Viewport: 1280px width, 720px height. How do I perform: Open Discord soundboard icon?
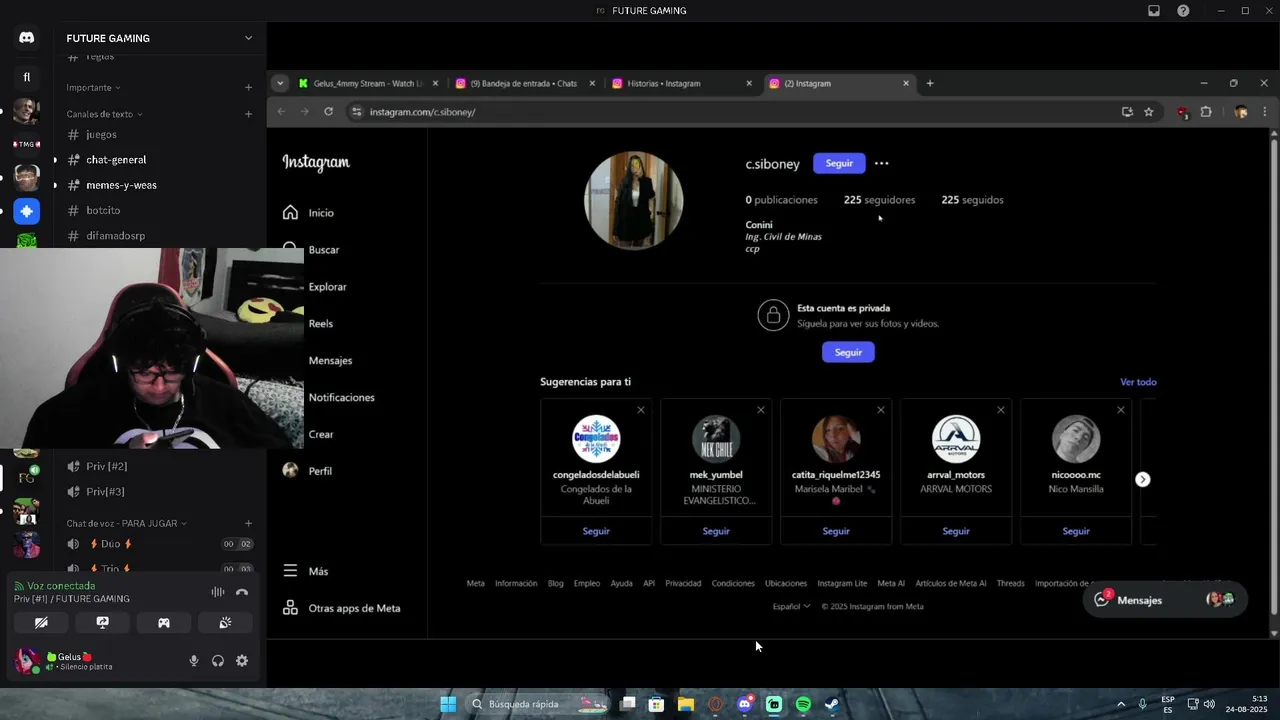[225, 622]
